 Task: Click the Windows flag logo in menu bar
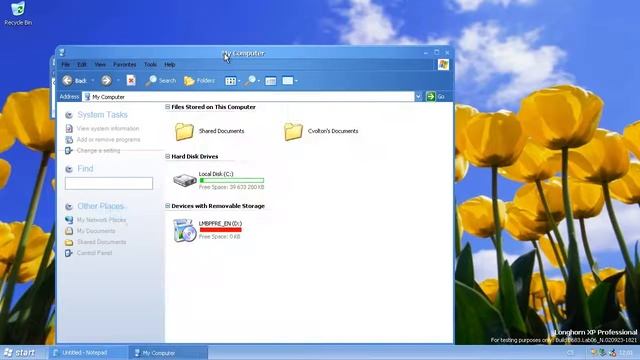(443, 64)
